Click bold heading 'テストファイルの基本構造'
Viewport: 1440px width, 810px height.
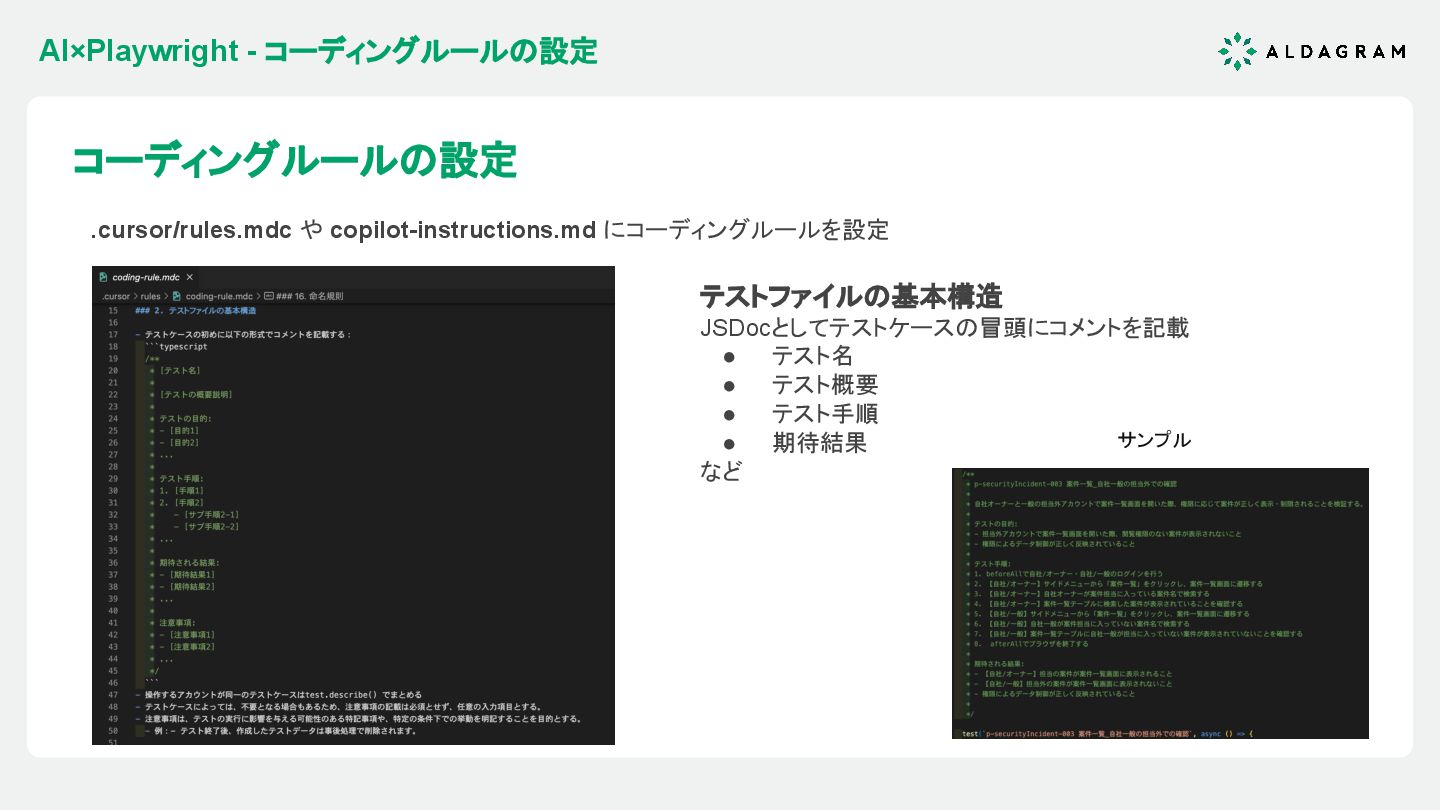coord(851,296)
